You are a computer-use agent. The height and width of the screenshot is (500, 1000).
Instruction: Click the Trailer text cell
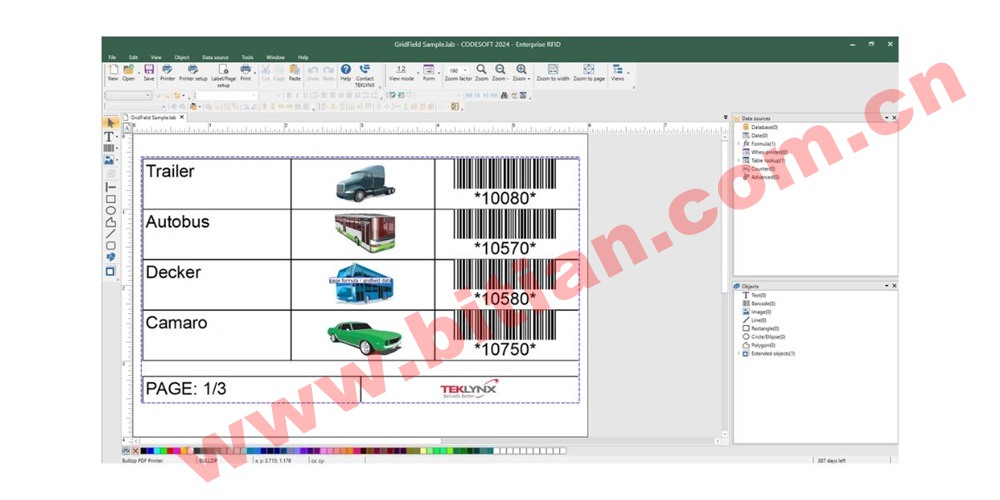point(217,184)
